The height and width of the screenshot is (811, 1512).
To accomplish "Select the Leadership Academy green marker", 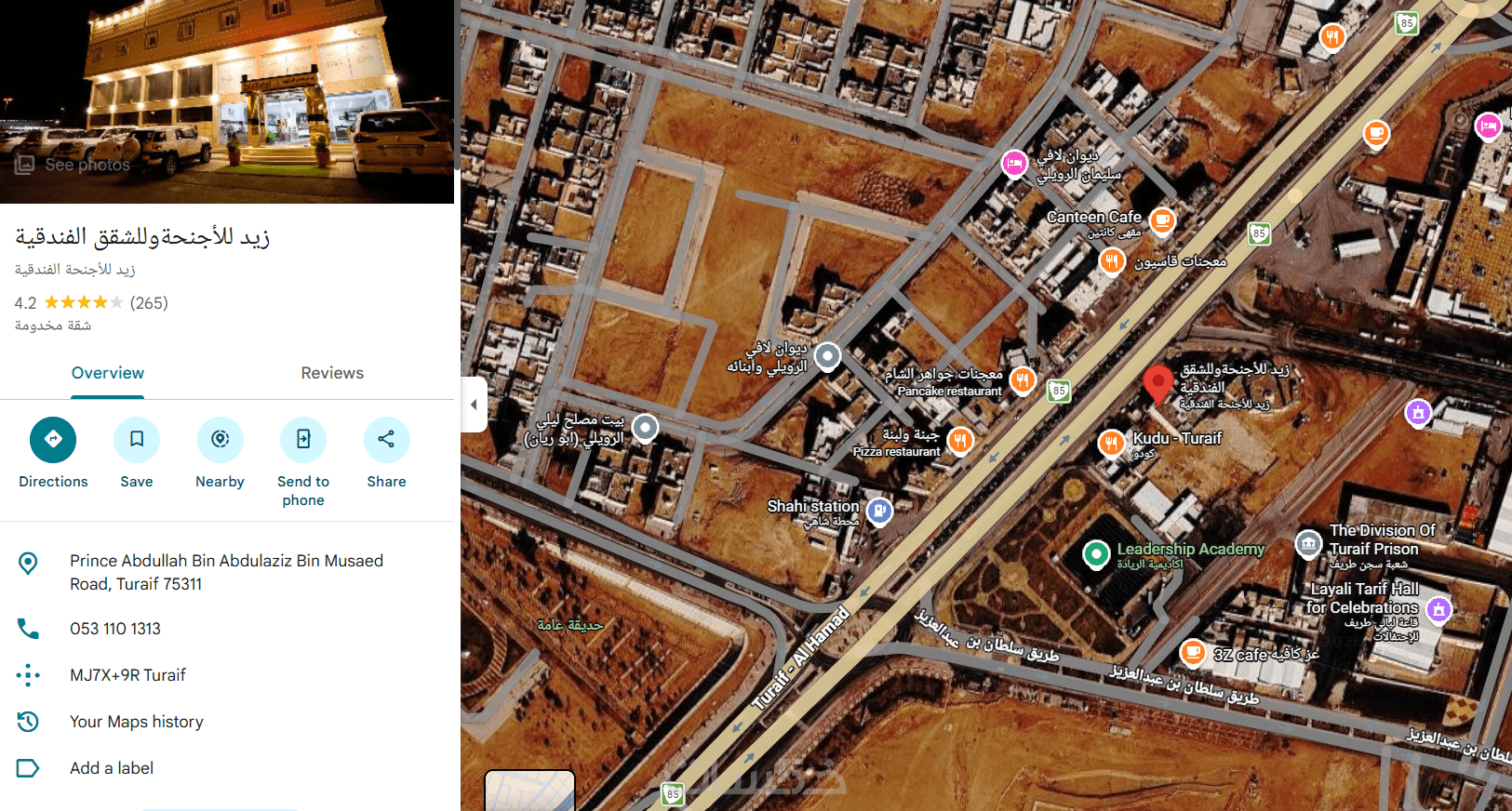I will click(1097, 554).
